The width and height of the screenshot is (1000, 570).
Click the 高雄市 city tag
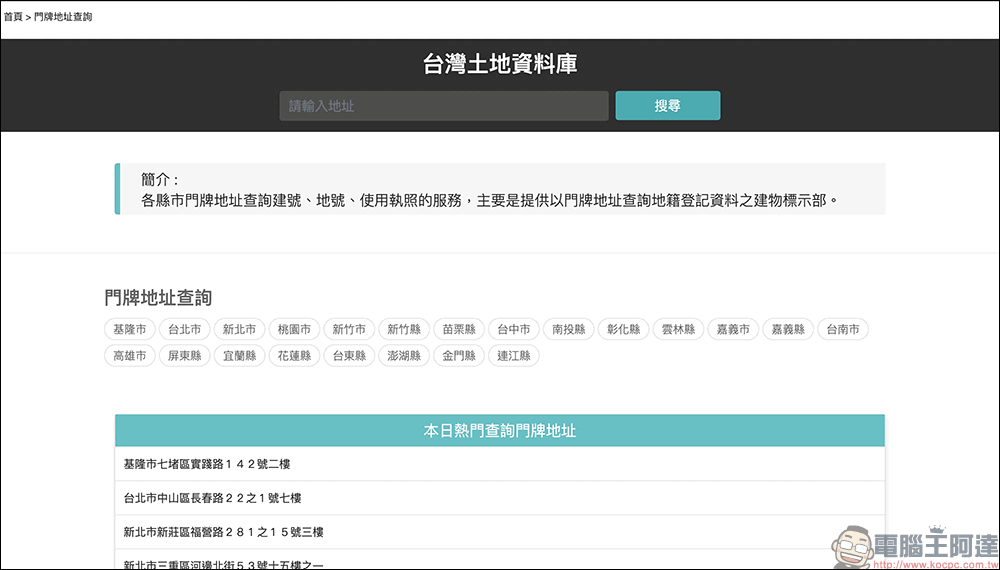click(130, 355)
